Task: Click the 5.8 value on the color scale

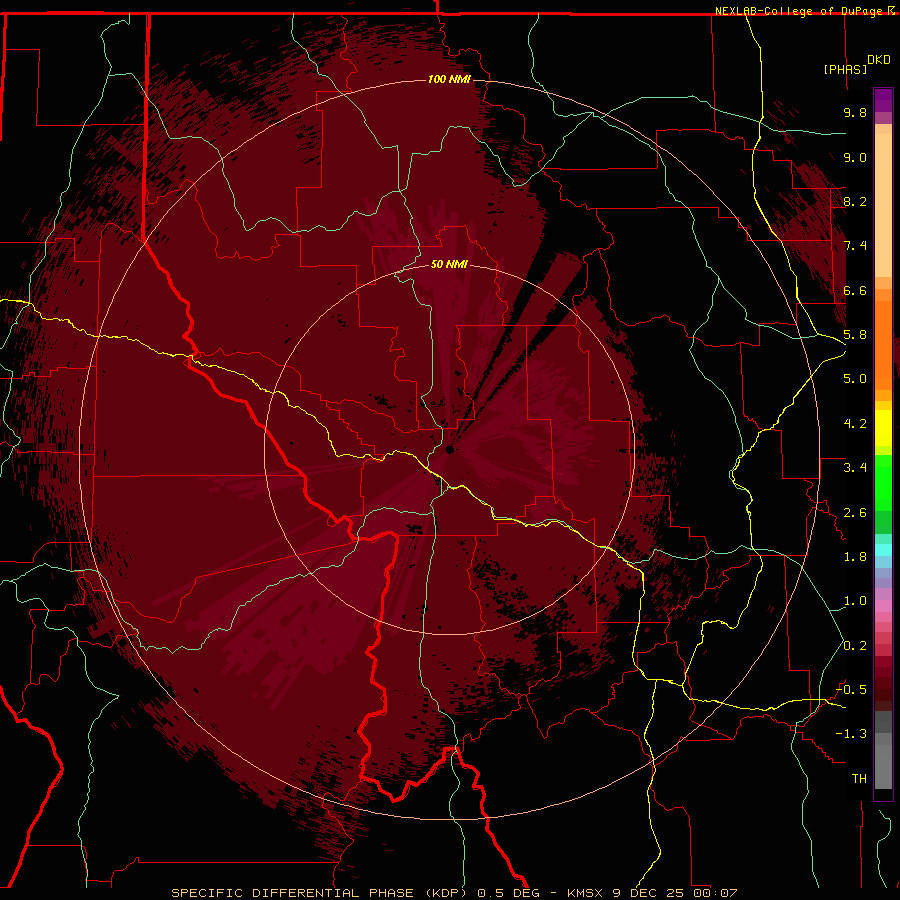Action: point(855,335)
